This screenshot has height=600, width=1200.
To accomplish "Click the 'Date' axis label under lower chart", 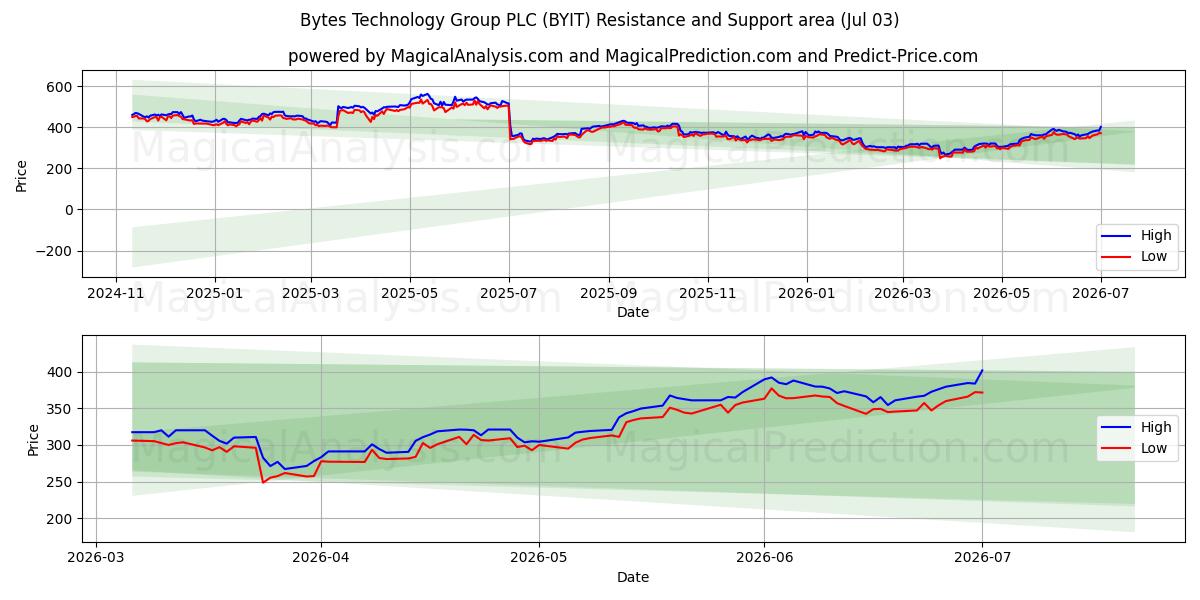I will point(633,577).
